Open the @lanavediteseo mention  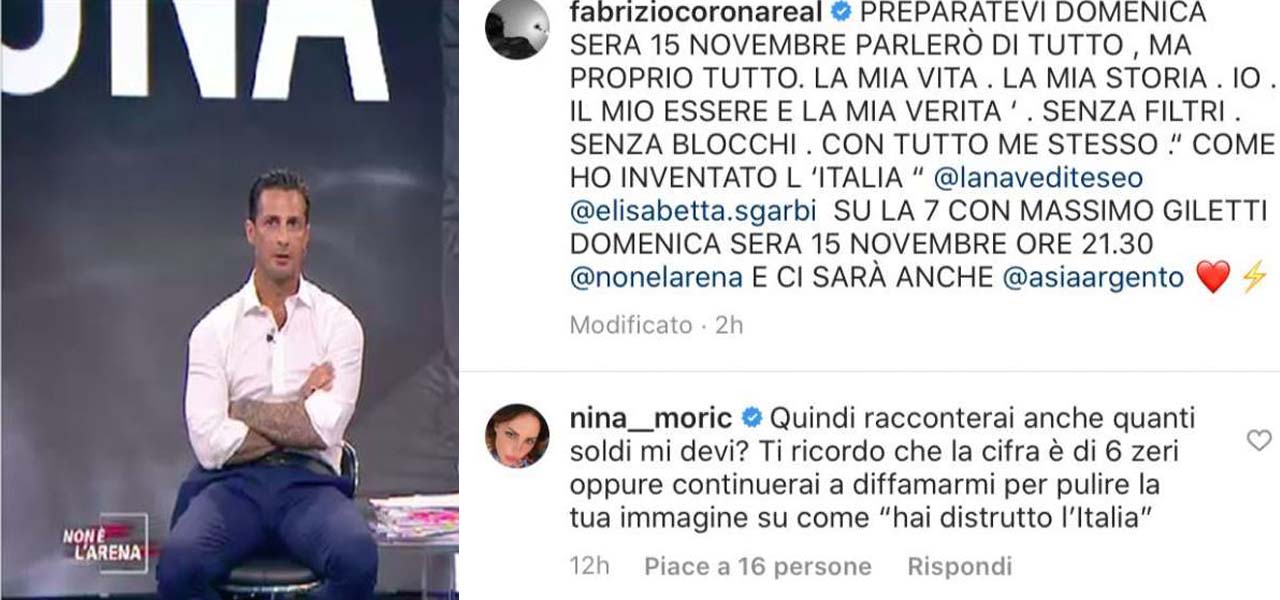pyautogui.click(x=1037, y=178)
